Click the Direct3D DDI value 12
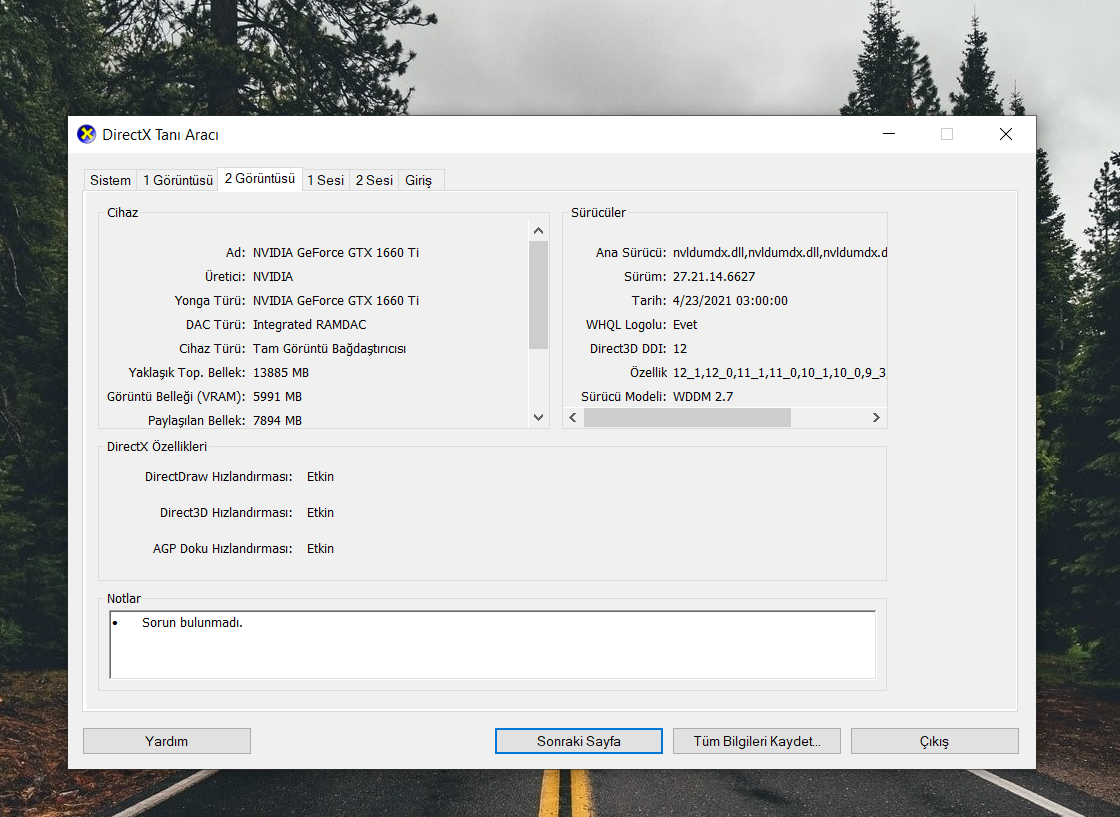The height and width of the screenshot is (817, 1120). pyautogui.click(x=680, y=349)
